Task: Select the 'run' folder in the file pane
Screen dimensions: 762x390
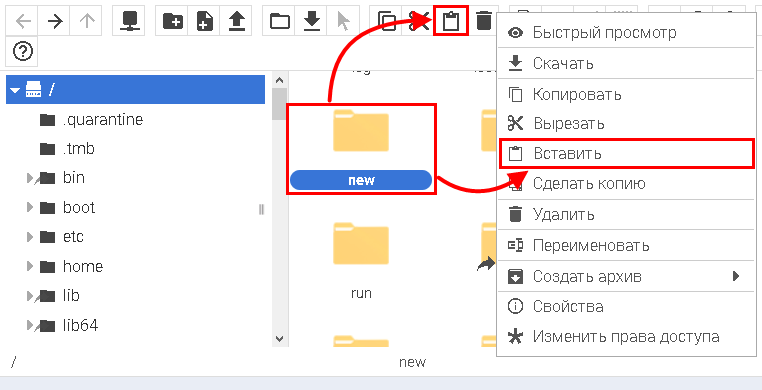Action: (361, 260)
